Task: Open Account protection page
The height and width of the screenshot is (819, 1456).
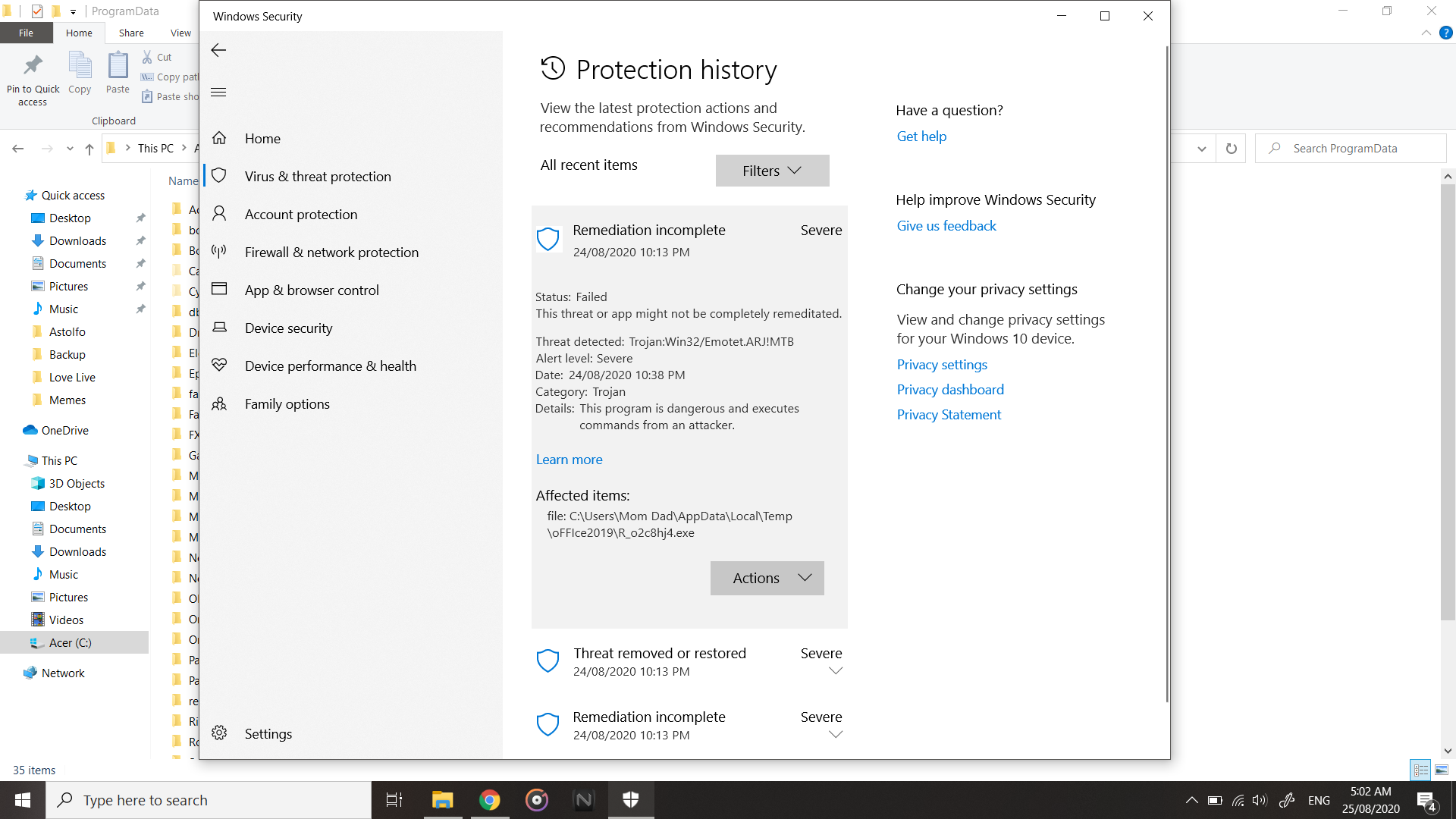Action: click(x=300, y=215)
